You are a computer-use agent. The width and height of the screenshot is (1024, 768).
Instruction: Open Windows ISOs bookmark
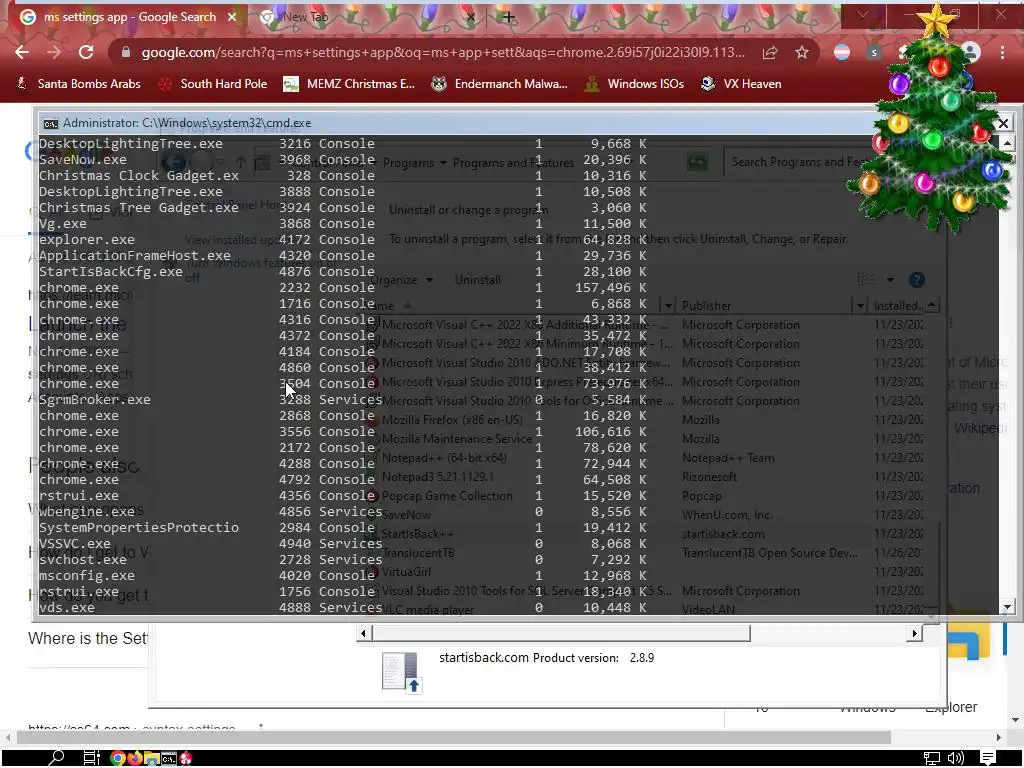(x=634, y=84)
